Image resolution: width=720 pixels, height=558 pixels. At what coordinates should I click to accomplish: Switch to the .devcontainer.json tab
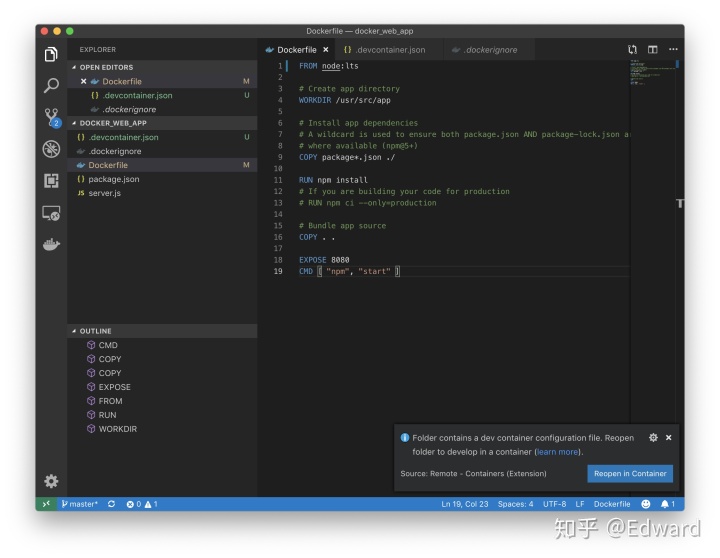389,50
